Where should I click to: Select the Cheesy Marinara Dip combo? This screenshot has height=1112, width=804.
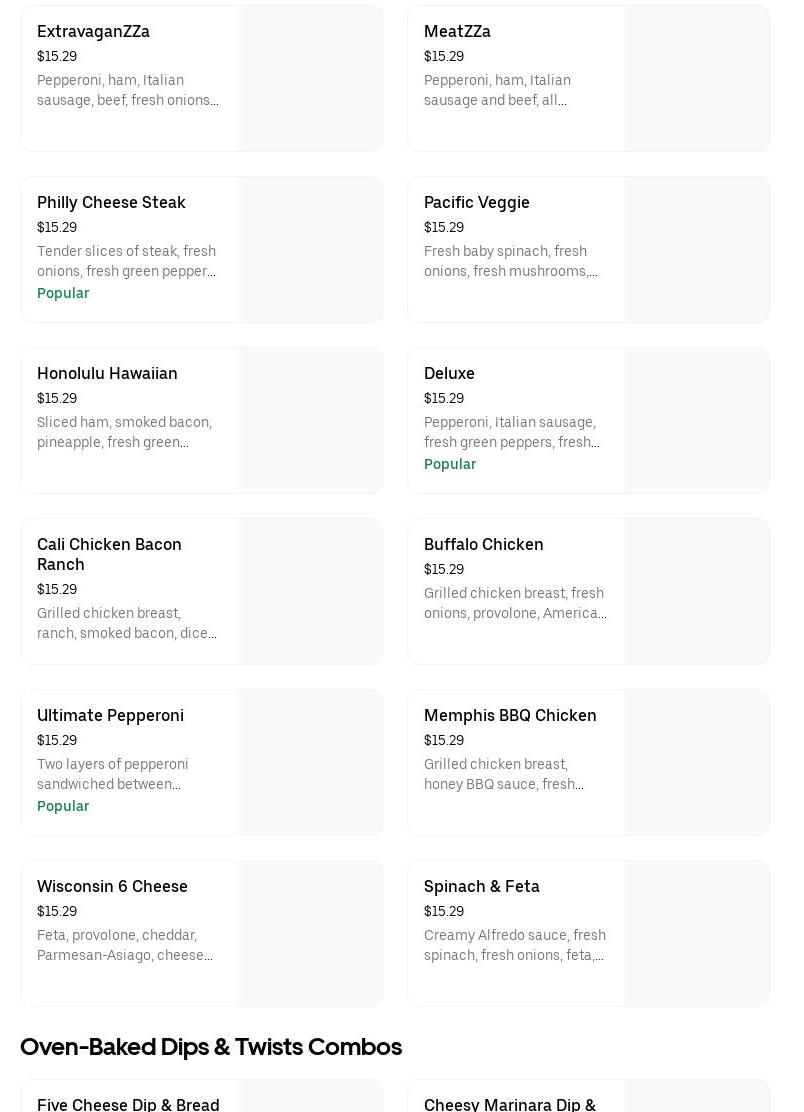[x=509, y=1104]
